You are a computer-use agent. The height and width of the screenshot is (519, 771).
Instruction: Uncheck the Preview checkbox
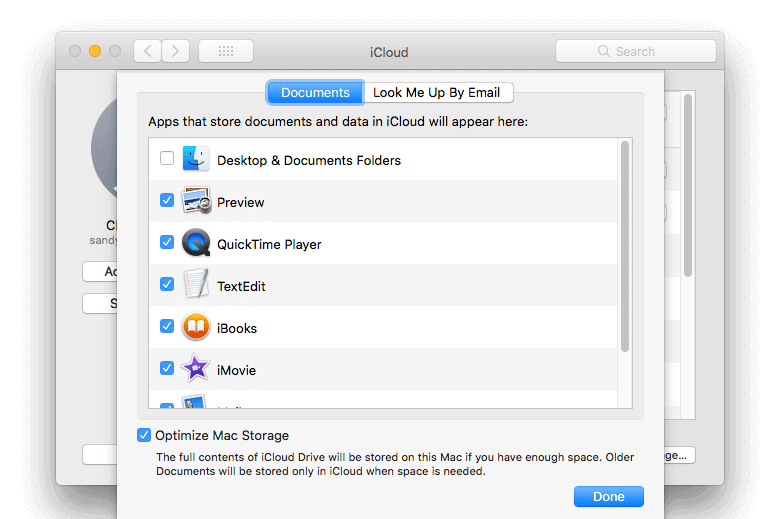[x=167, y=200]
